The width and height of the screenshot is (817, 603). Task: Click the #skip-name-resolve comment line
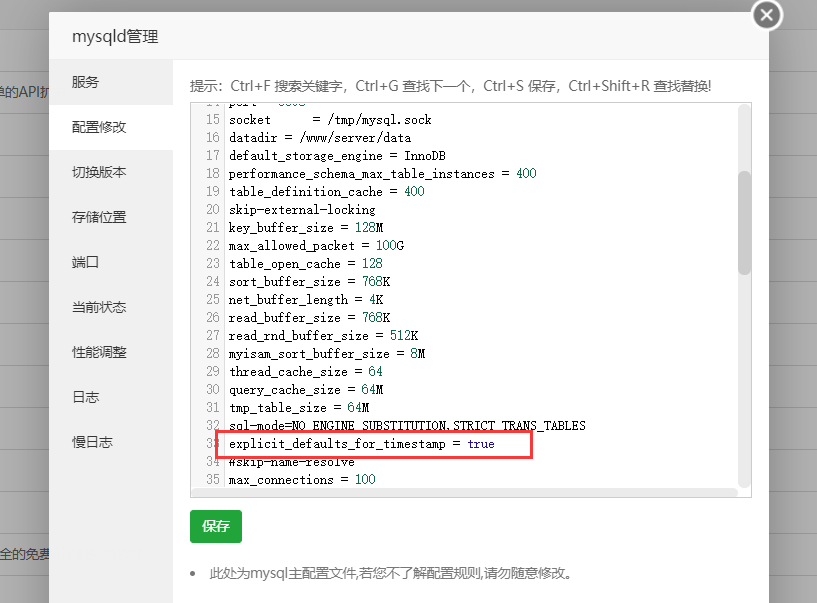click(292, 462)
